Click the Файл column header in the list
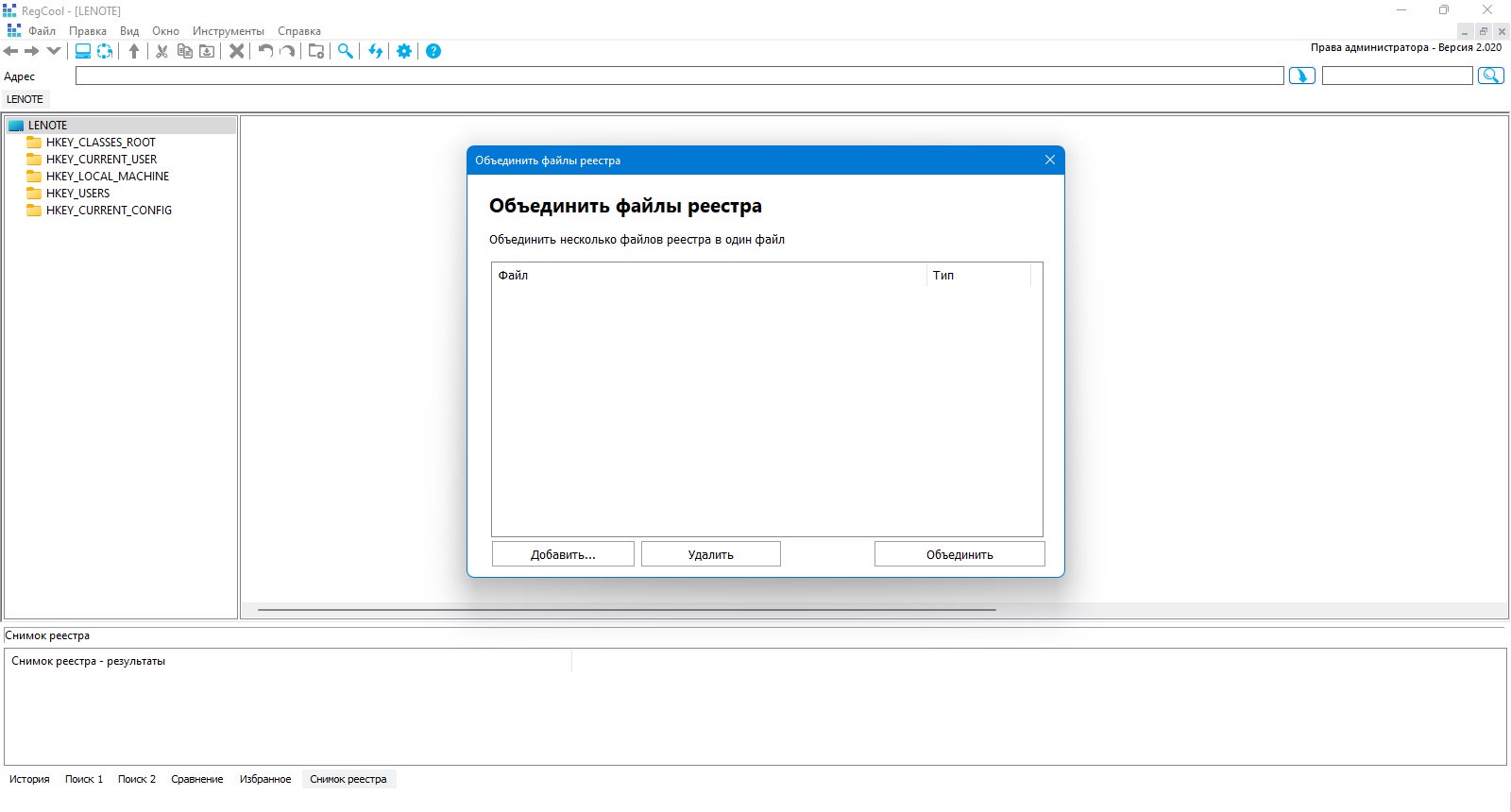 709,276
